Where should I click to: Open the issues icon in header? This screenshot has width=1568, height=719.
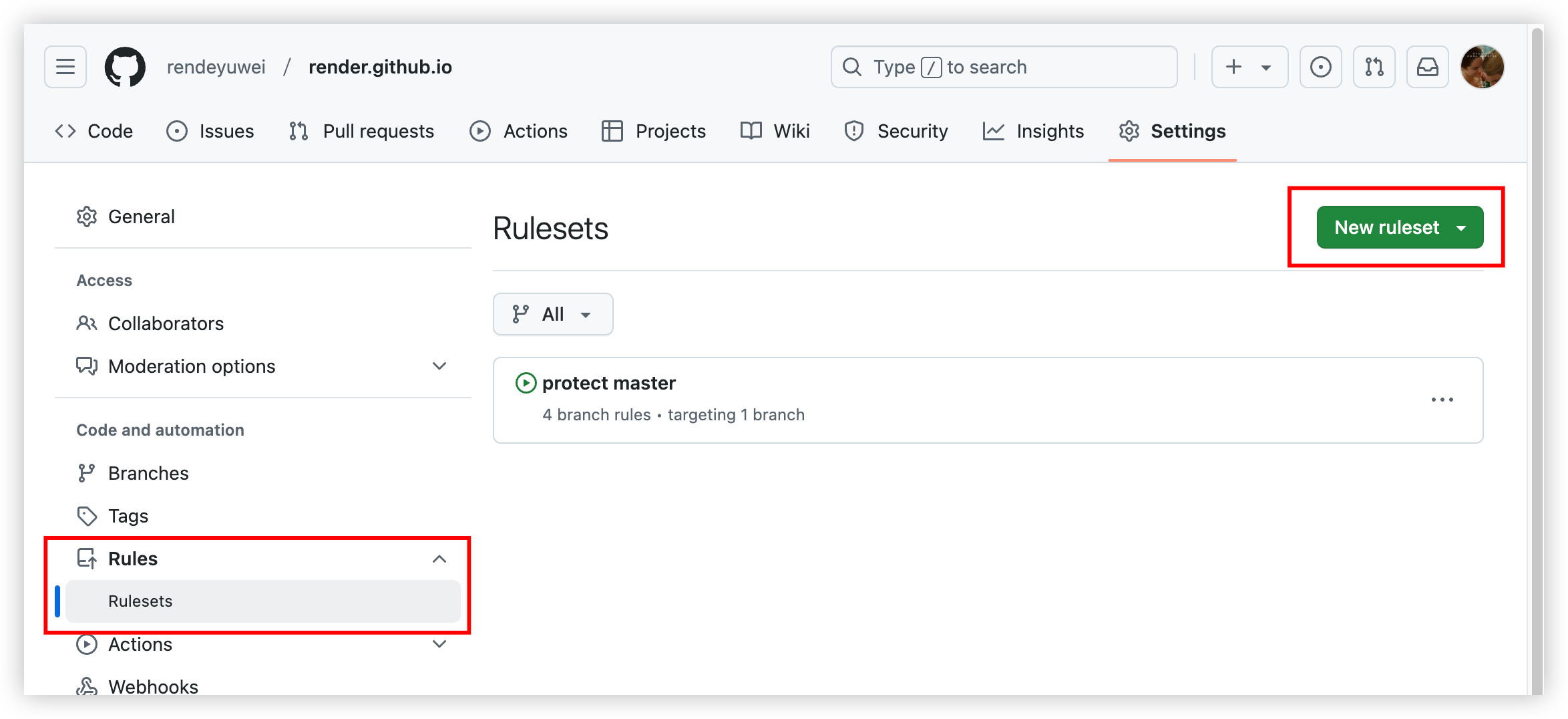[x=1320, y=67]
